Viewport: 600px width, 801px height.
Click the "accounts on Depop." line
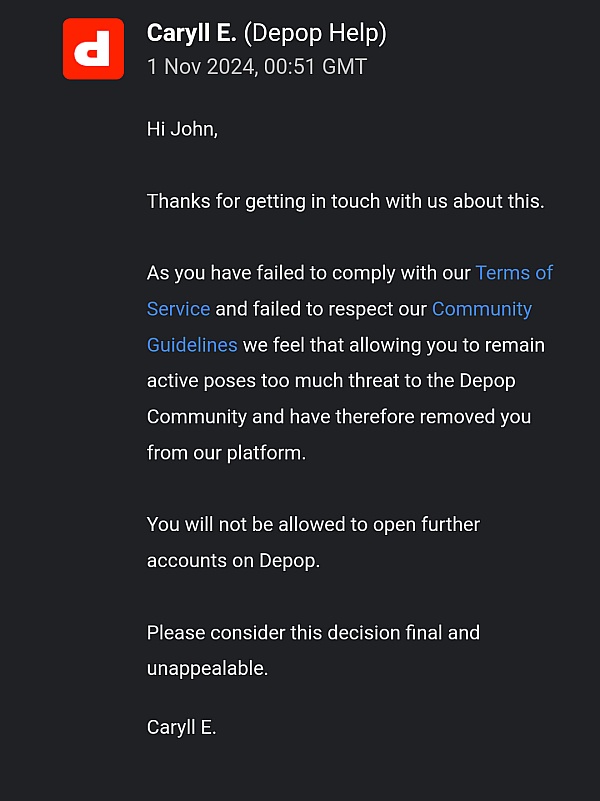pos(233,561)
